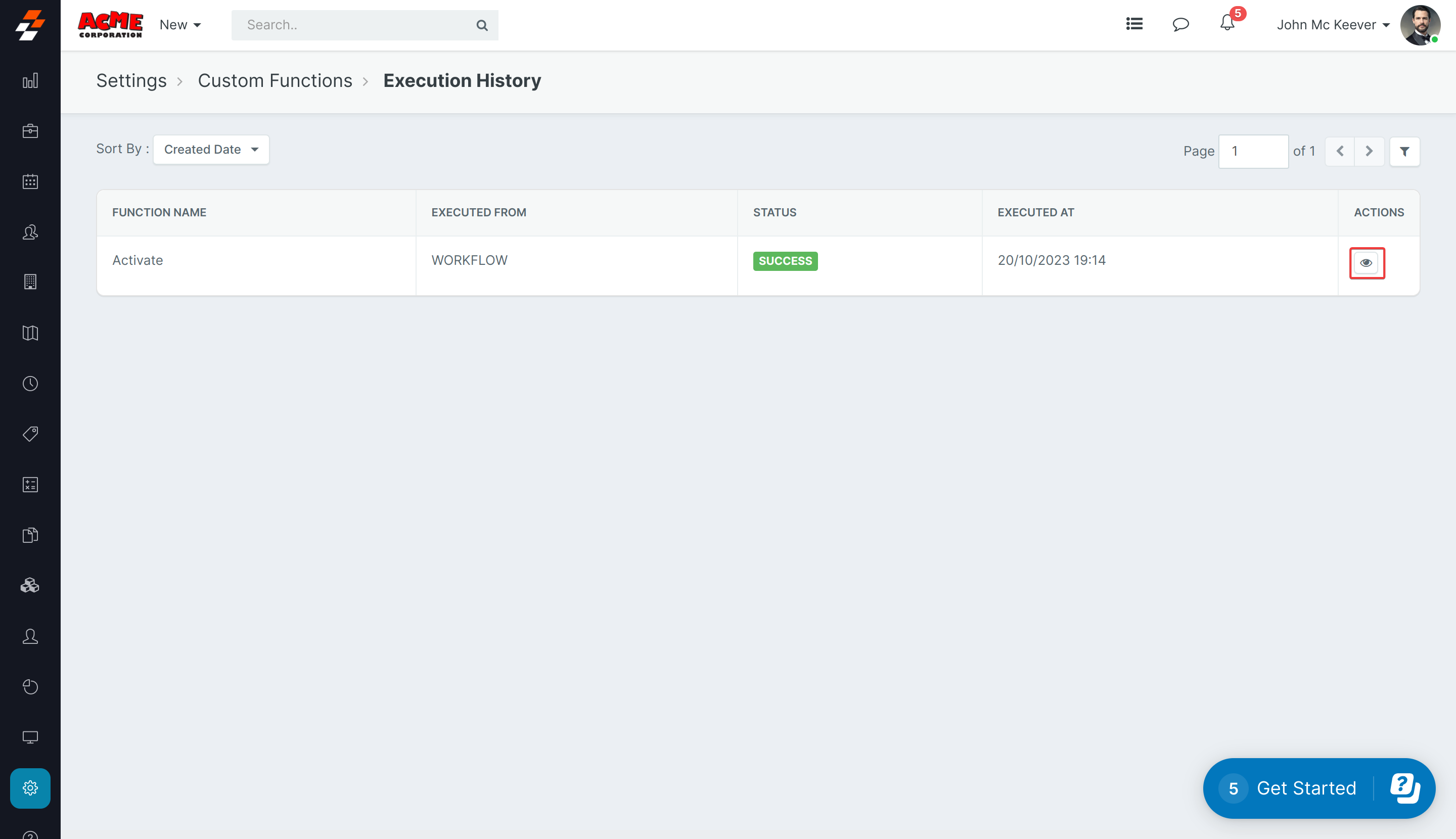This screenshot has width=1456, height=839.
Task: Open the bar chart dashboard icon
Action: [x=30, y=81]
